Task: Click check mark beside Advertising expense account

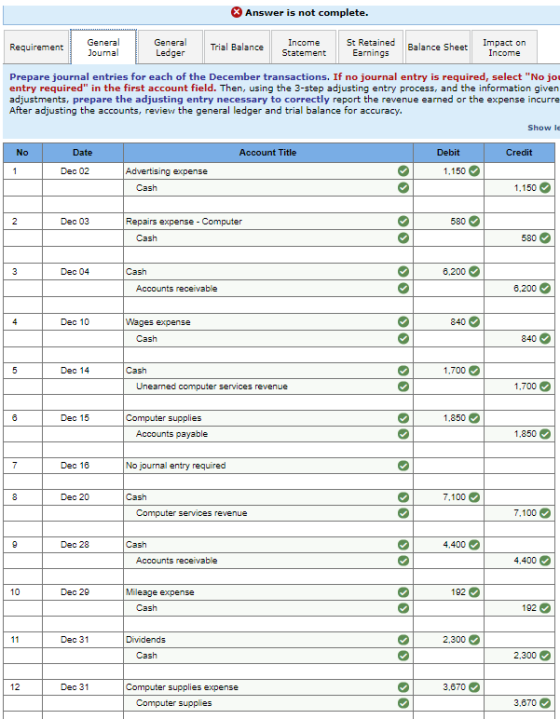Action: click(x=403, y=171)
